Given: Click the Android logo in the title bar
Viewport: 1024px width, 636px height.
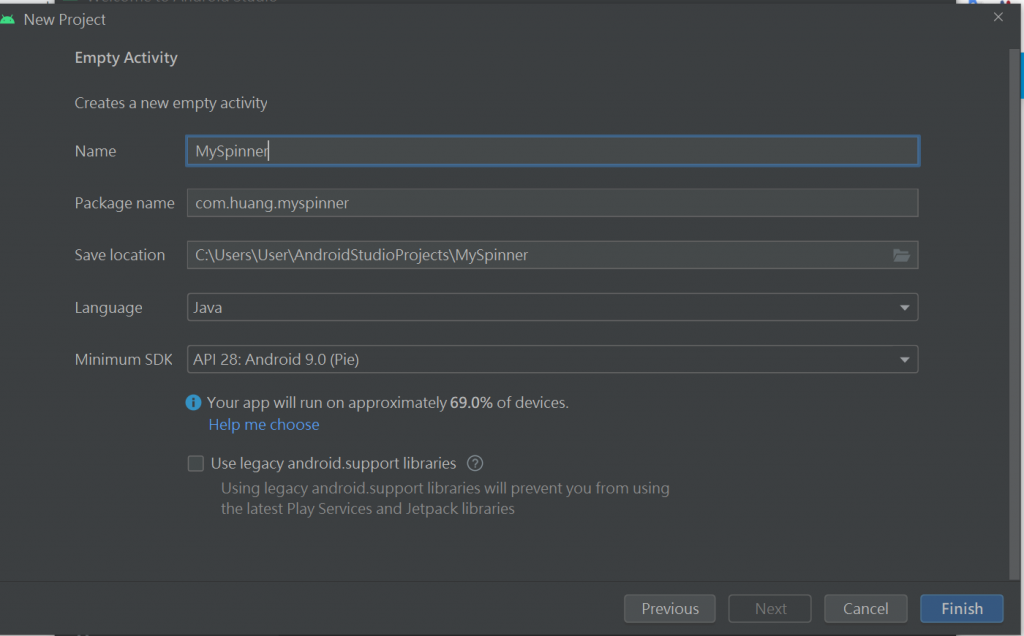Looking at the screenshot, I should tap(8, 20).
